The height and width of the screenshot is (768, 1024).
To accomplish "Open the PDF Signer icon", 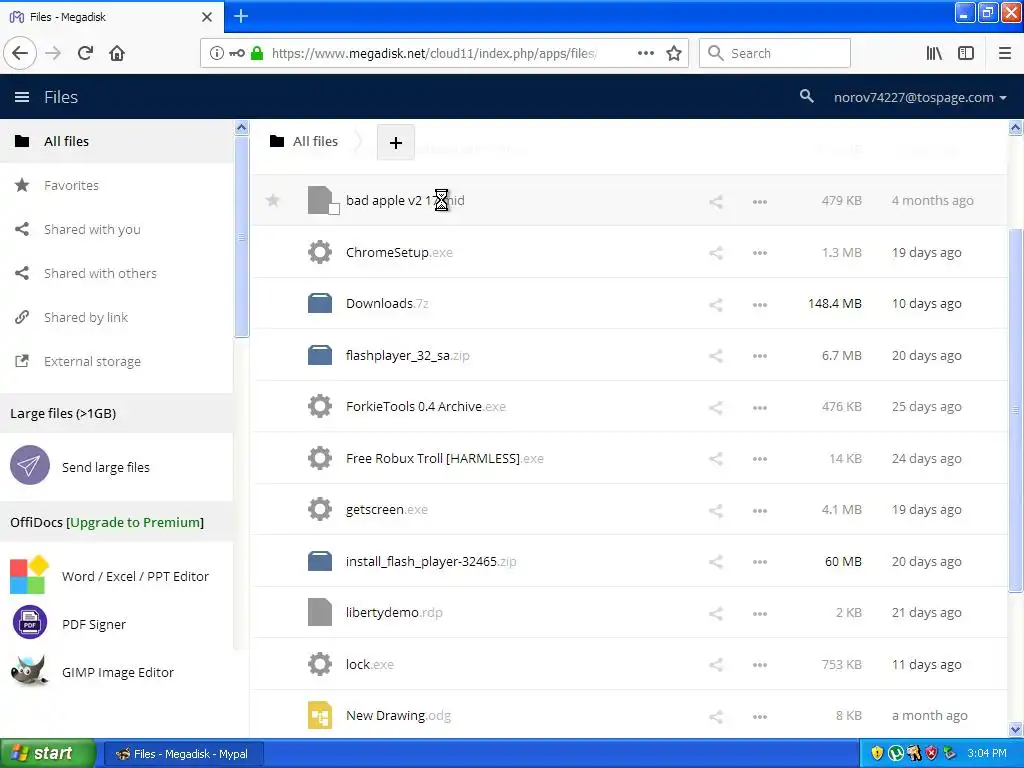I will click(x=29, y=622).
